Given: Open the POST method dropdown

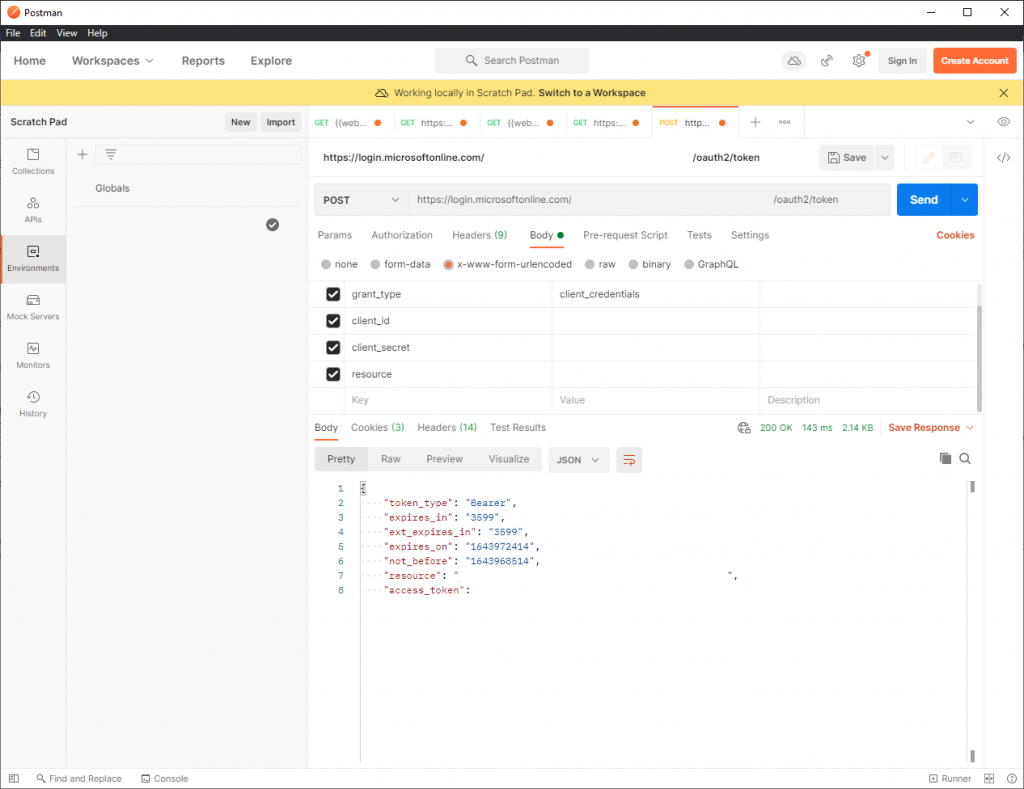Looking at the screenshot, I should [361, 200].
